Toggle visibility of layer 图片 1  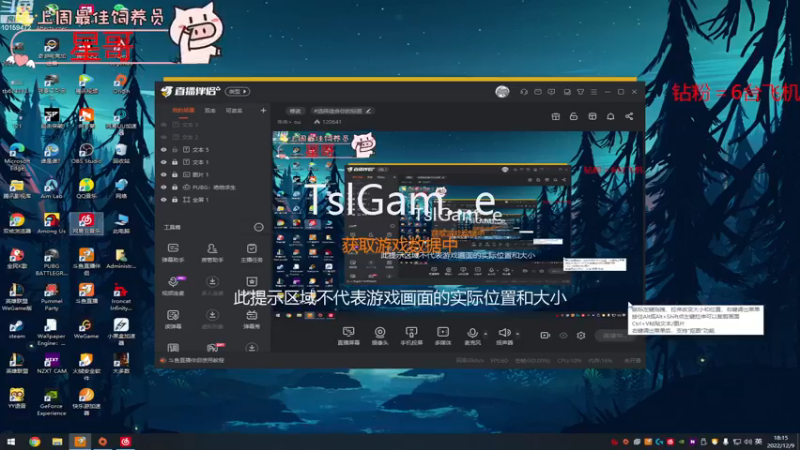click(163, 174)
